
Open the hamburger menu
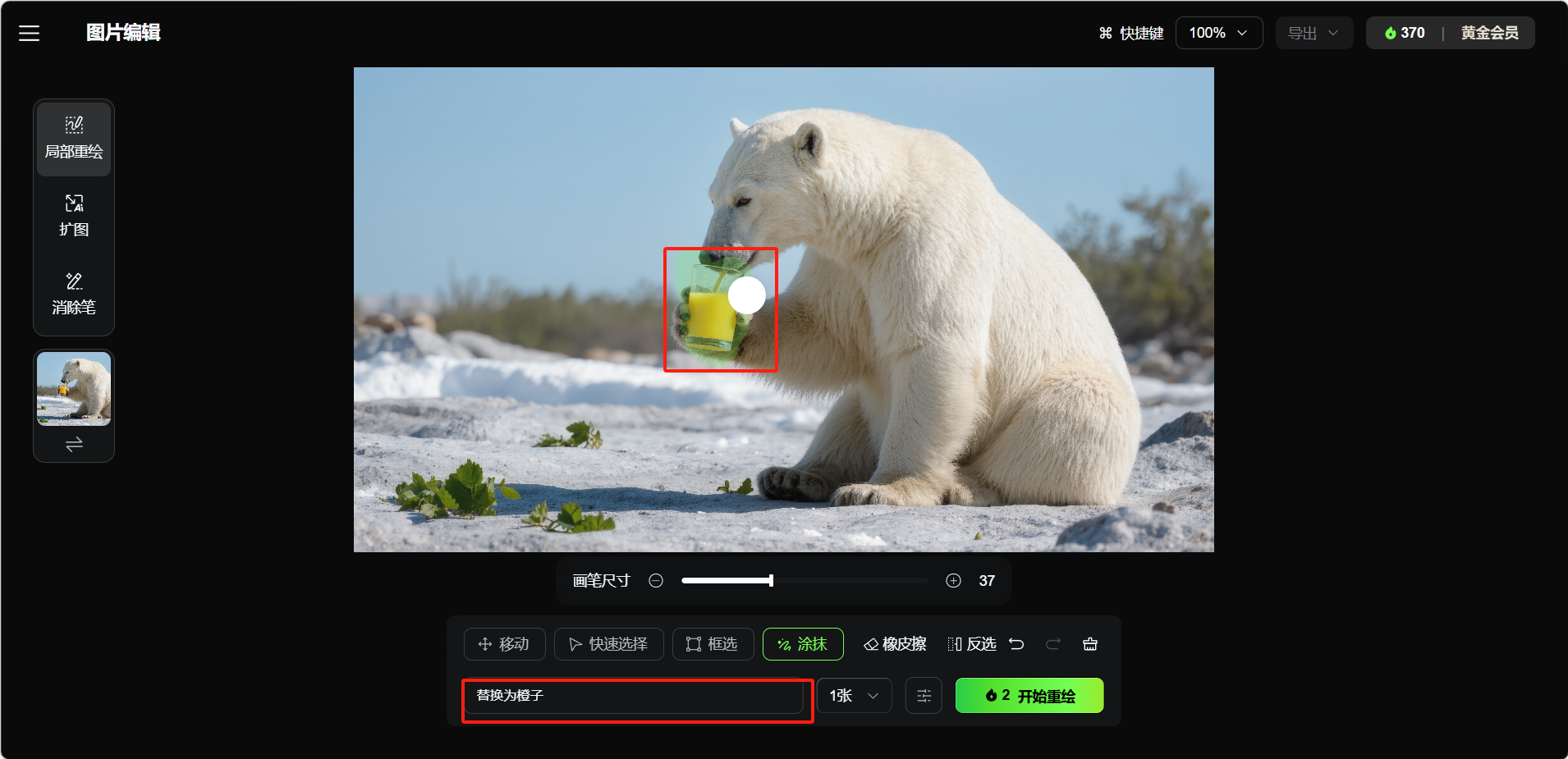point(30,33)
